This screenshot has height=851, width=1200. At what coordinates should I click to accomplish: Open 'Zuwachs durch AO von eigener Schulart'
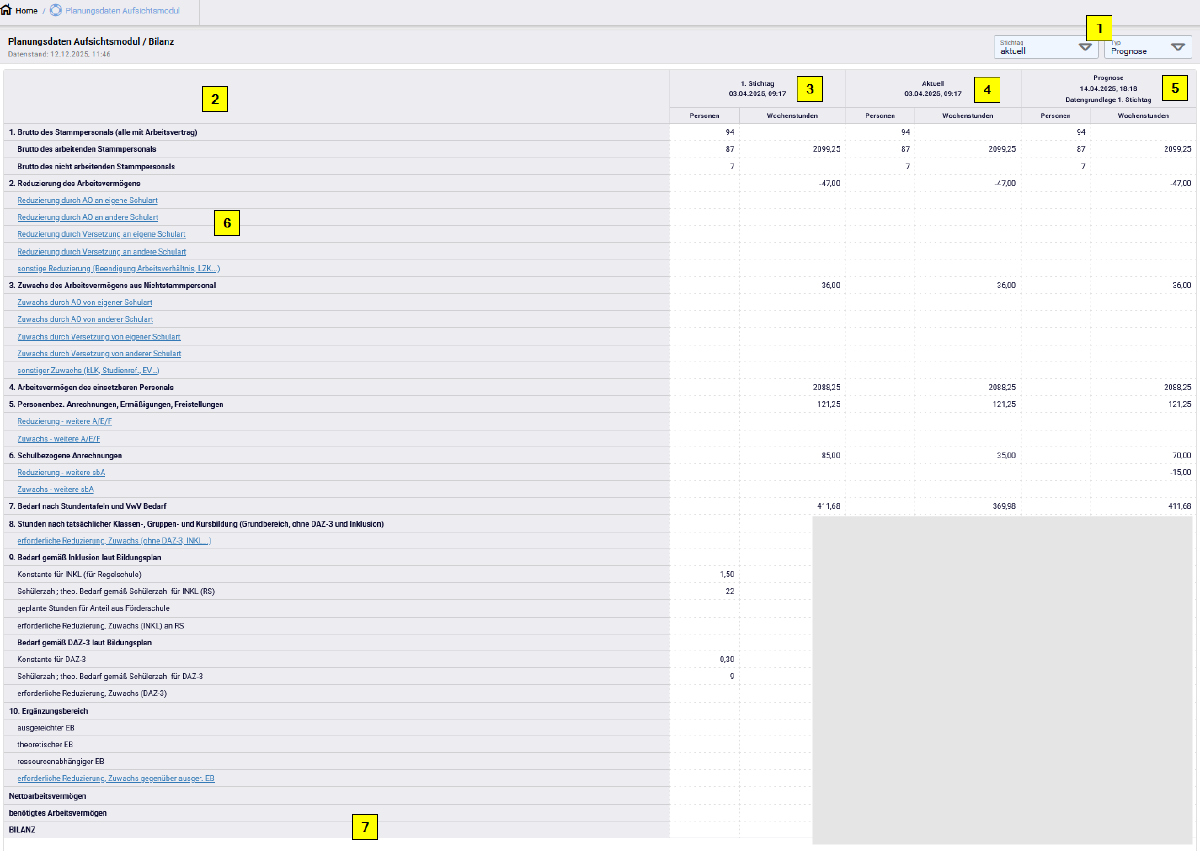pos(85,302)
